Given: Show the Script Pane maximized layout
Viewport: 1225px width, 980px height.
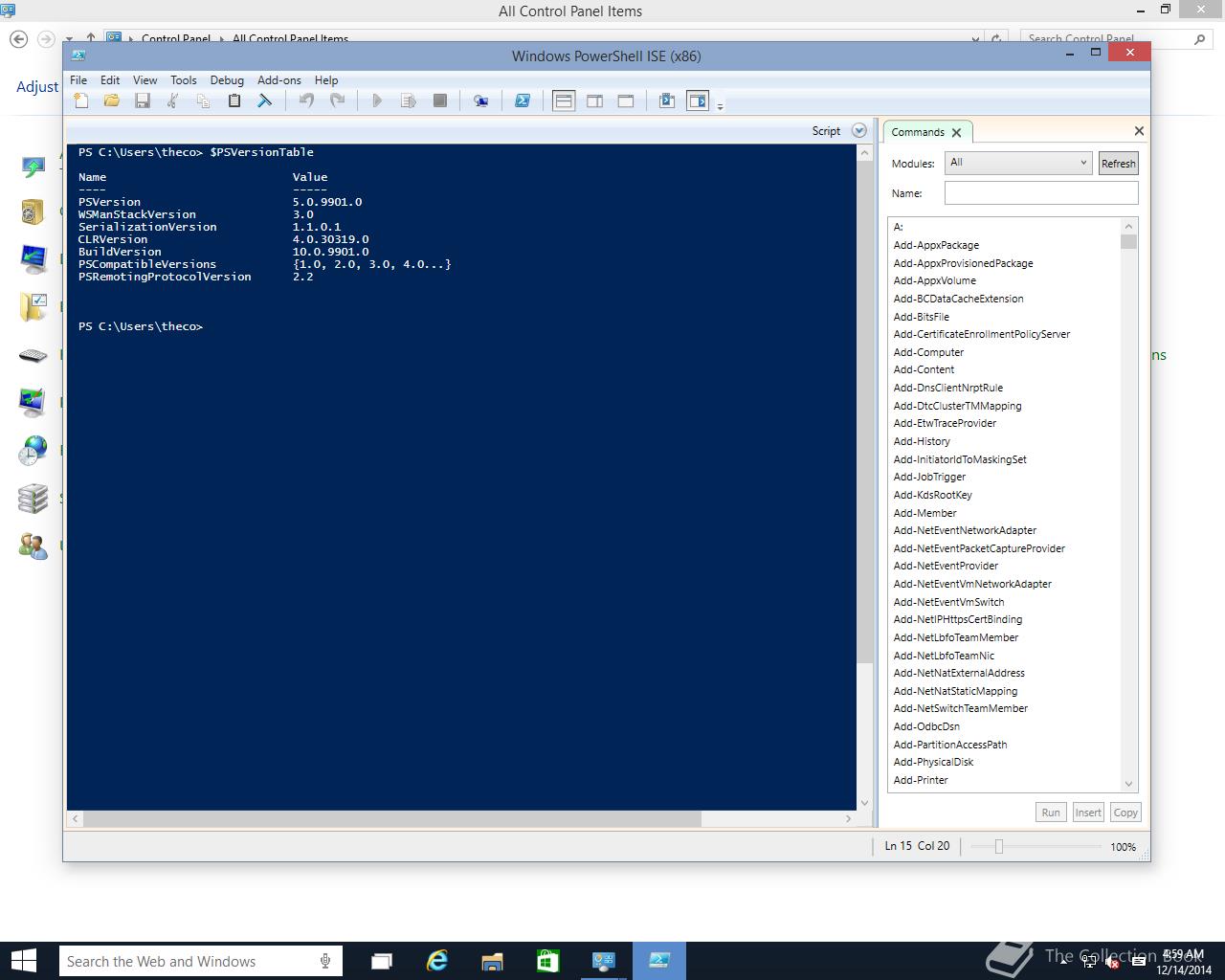Looking at the screenshot, I should click(626, 100).
